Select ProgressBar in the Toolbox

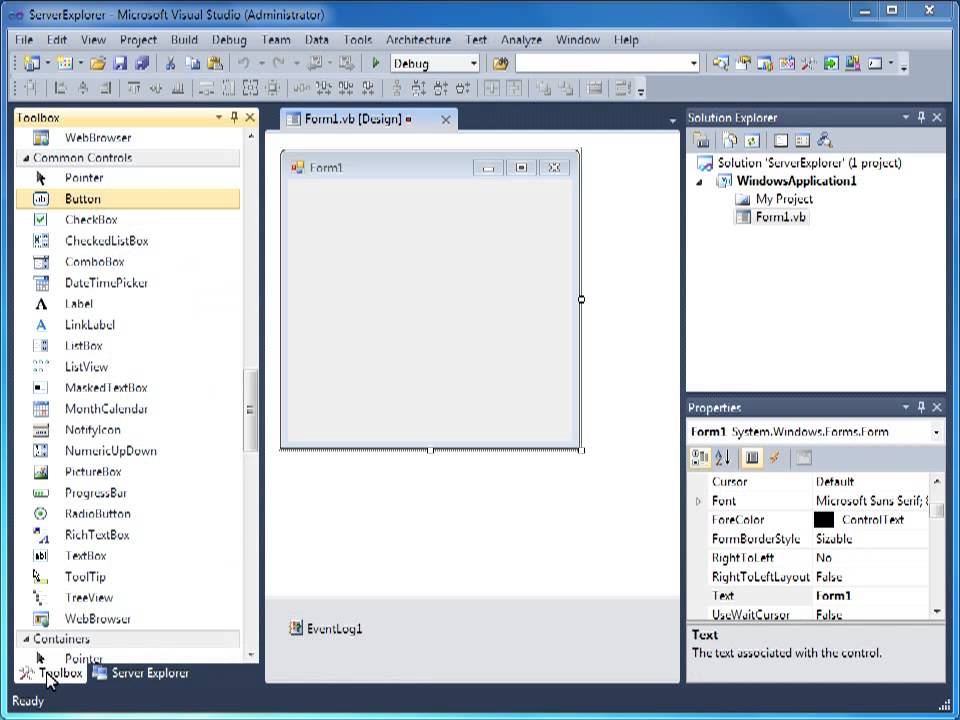(x=128, y=493)
